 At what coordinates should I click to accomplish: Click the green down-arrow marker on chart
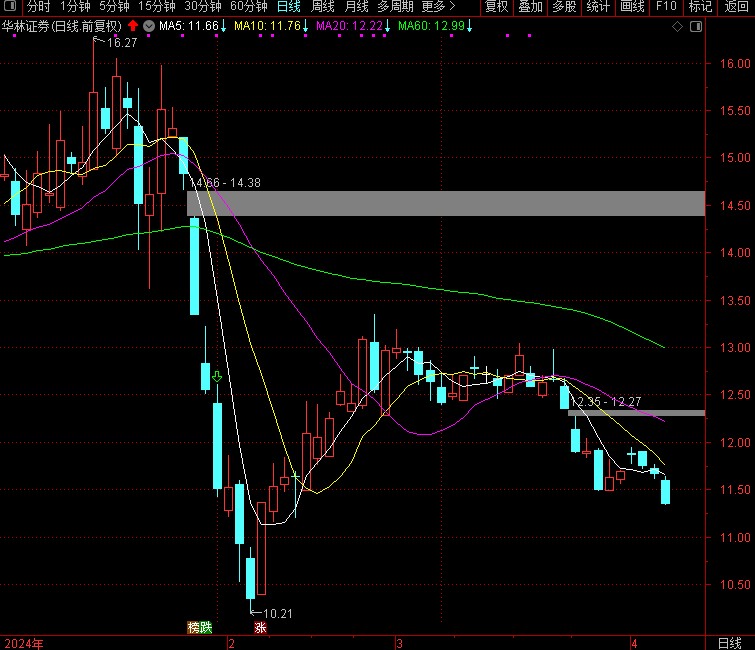(x=217, y=377)
